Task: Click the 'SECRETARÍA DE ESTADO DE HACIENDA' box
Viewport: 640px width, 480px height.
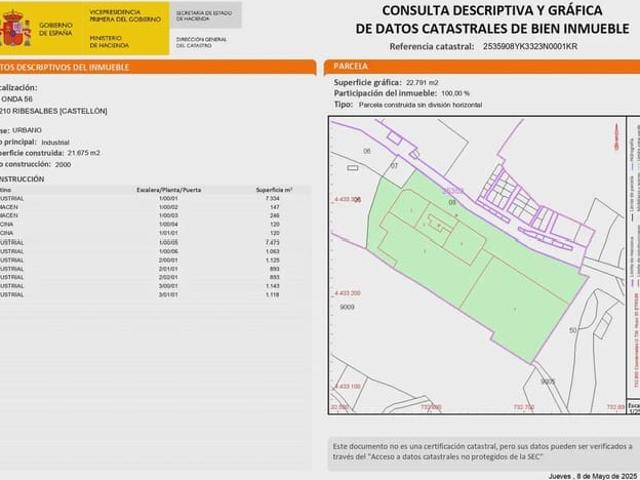Action: click(205, 16)
